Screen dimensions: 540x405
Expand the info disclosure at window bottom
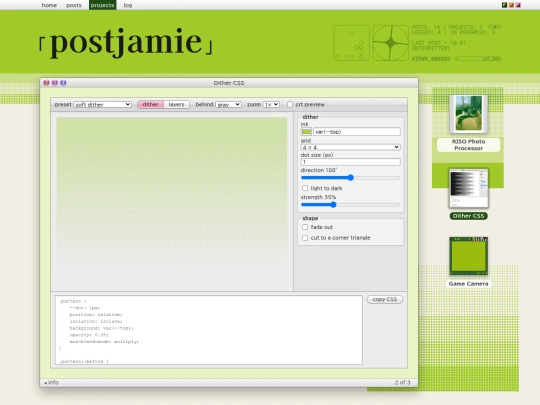coord(52,382)
